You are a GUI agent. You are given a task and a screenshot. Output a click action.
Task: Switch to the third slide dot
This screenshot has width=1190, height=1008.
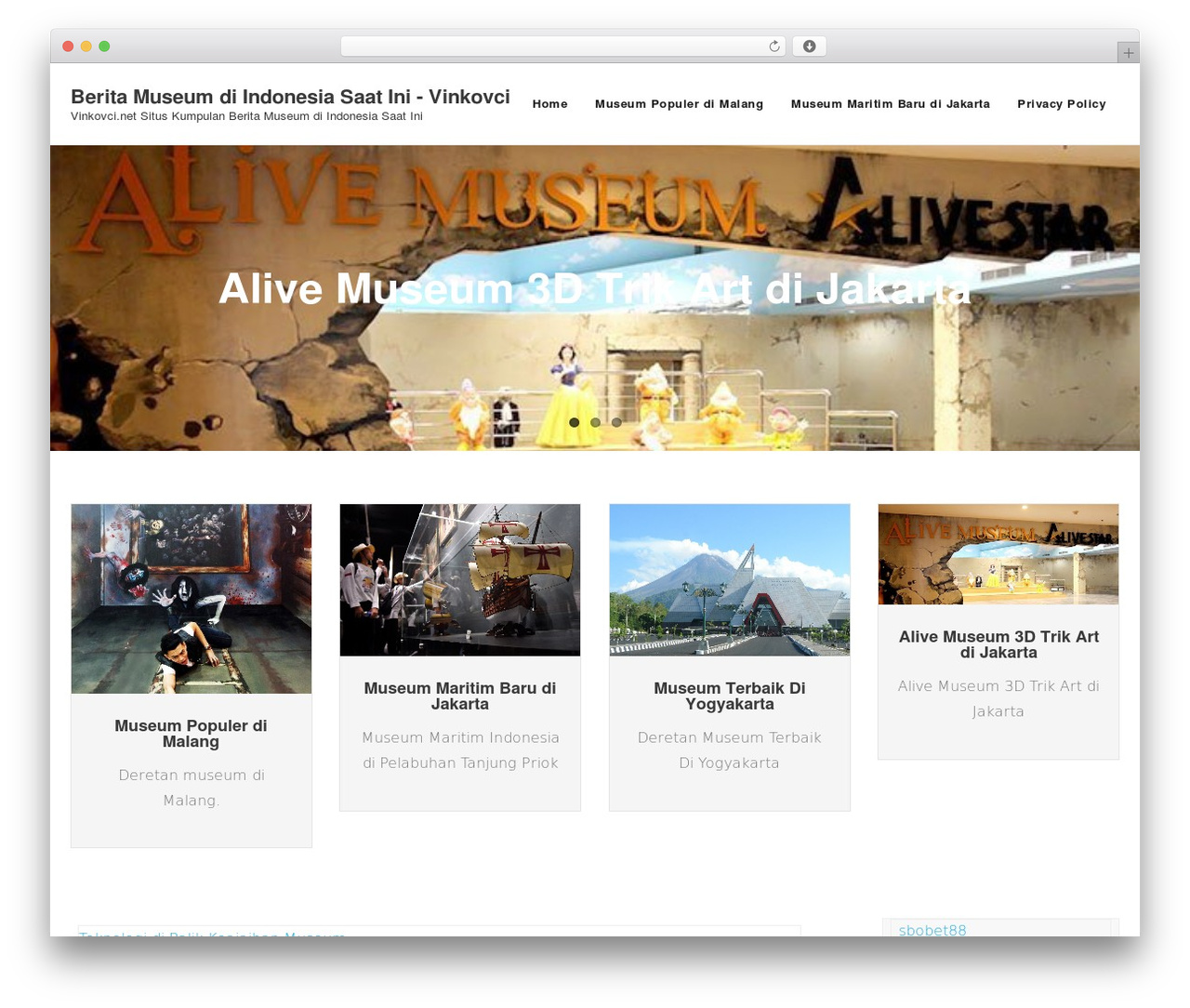tap(616, 422)
